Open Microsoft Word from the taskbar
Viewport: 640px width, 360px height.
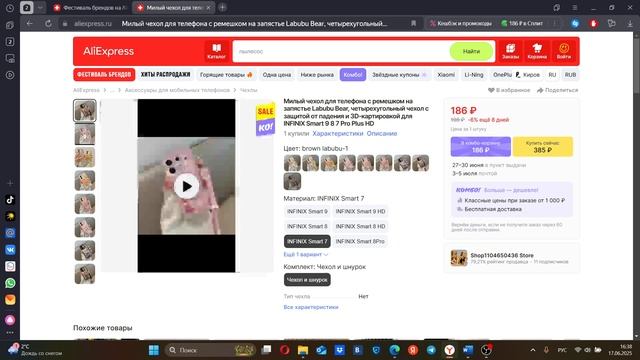click(x=468, y=350)
